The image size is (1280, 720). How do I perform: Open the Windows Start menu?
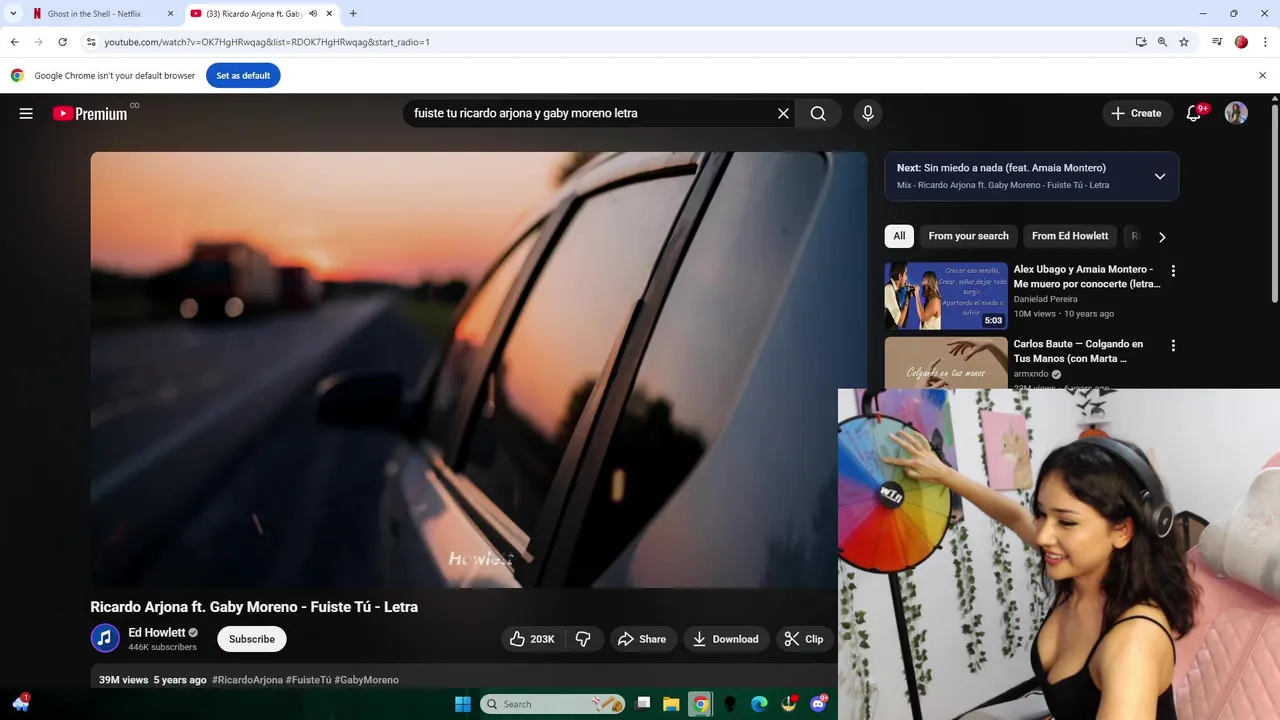[x=463, y=704]
